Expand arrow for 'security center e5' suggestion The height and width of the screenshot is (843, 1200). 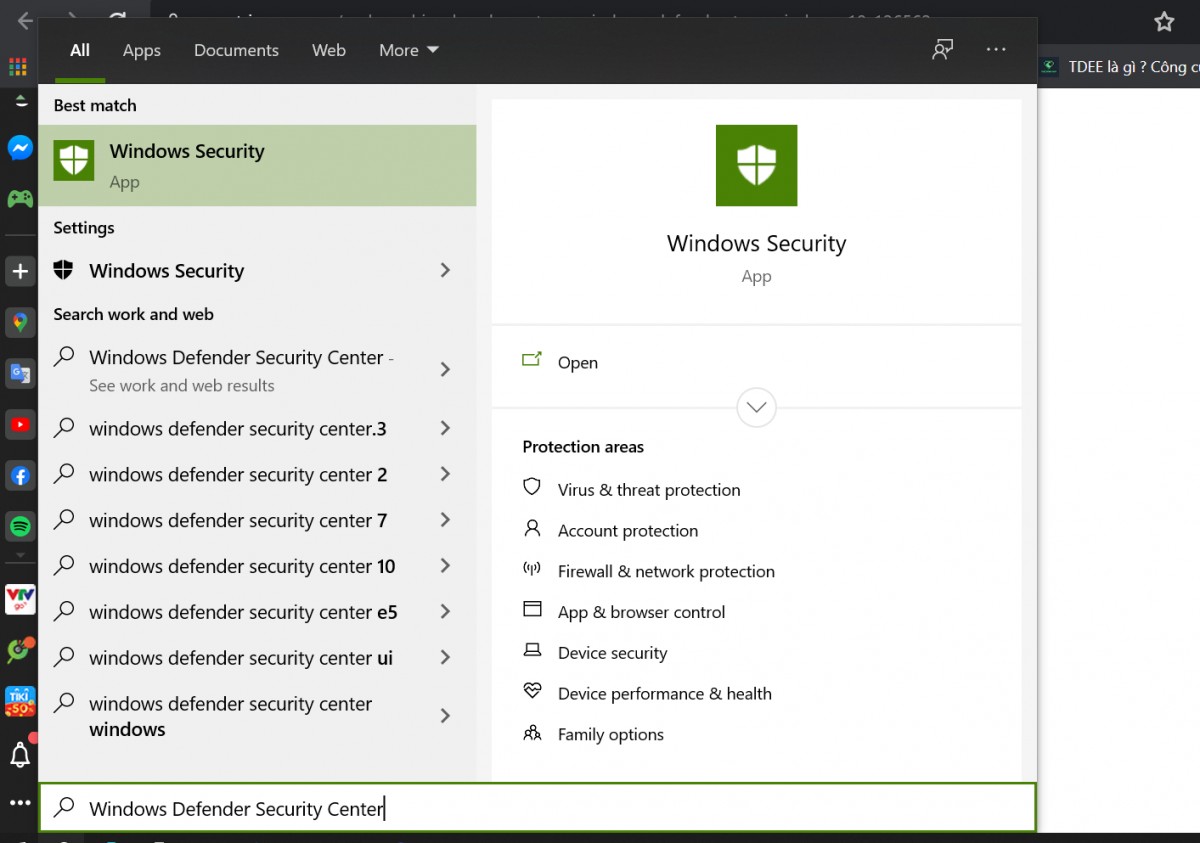[445, 612]
